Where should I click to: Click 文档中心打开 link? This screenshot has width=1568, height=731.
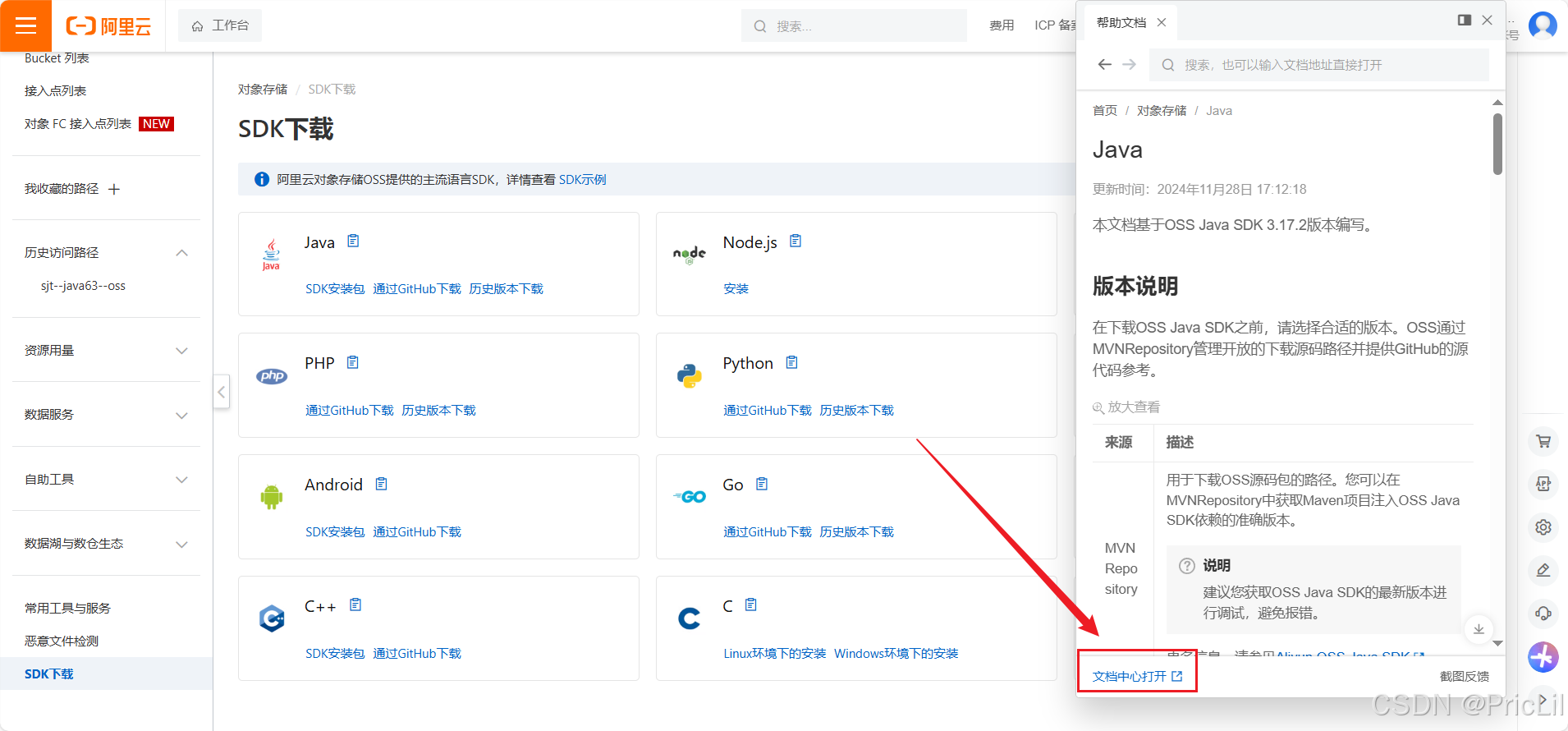tap(1137, 676)
